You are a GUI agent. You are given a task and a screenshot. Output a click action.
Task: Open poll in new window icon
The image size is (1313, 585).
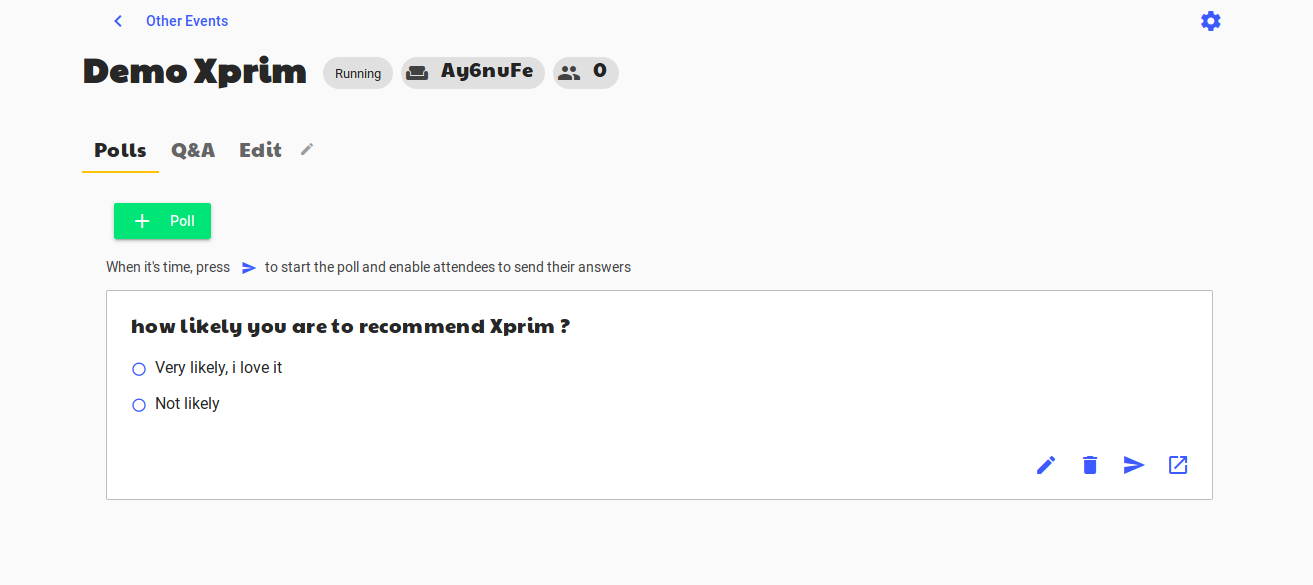pyautogui.click(x=1178, y=465)
